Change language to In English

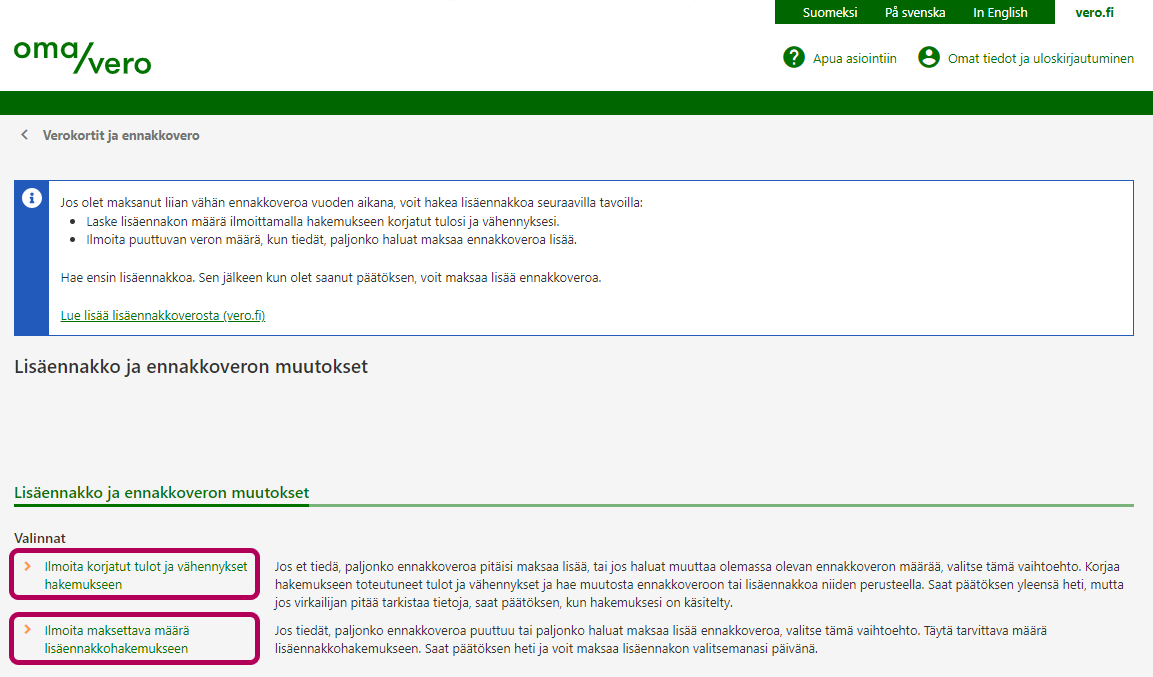[x=1000, y=13]
